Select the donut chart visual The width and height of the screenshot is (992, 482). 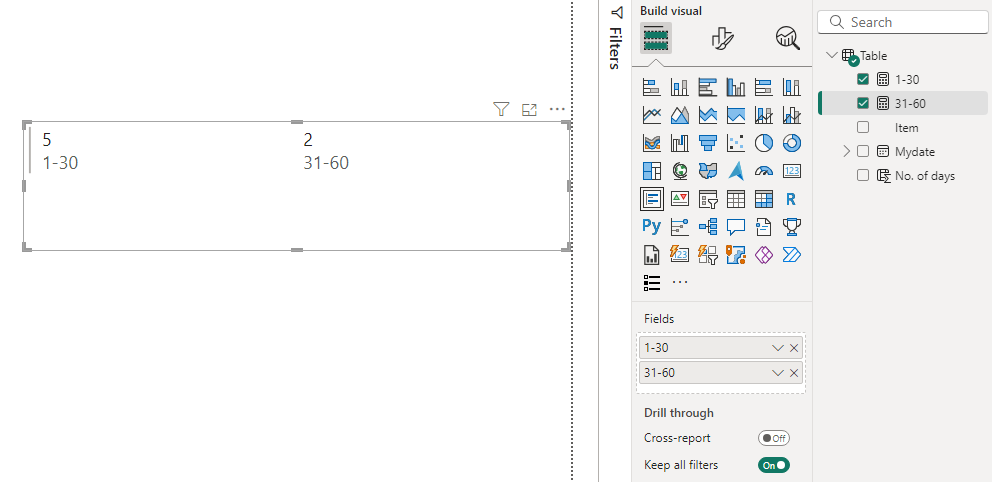click(x=791, y=143)
